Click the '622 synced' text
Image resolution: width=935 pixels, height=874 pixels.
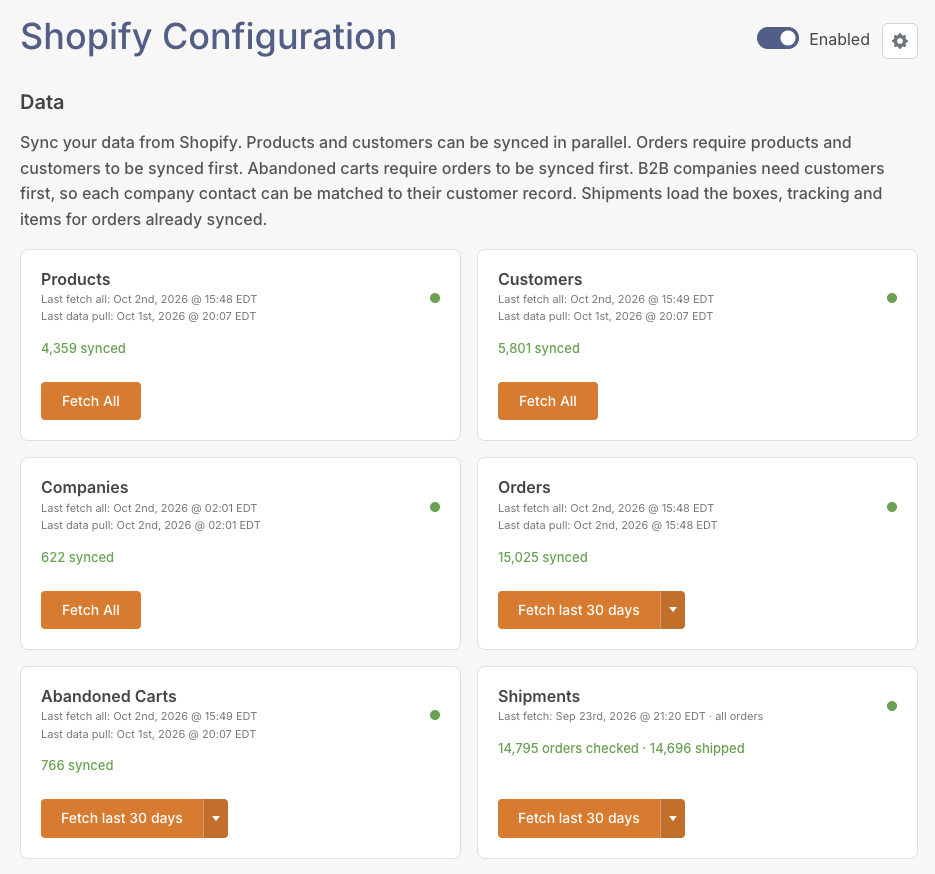(78, 557)
